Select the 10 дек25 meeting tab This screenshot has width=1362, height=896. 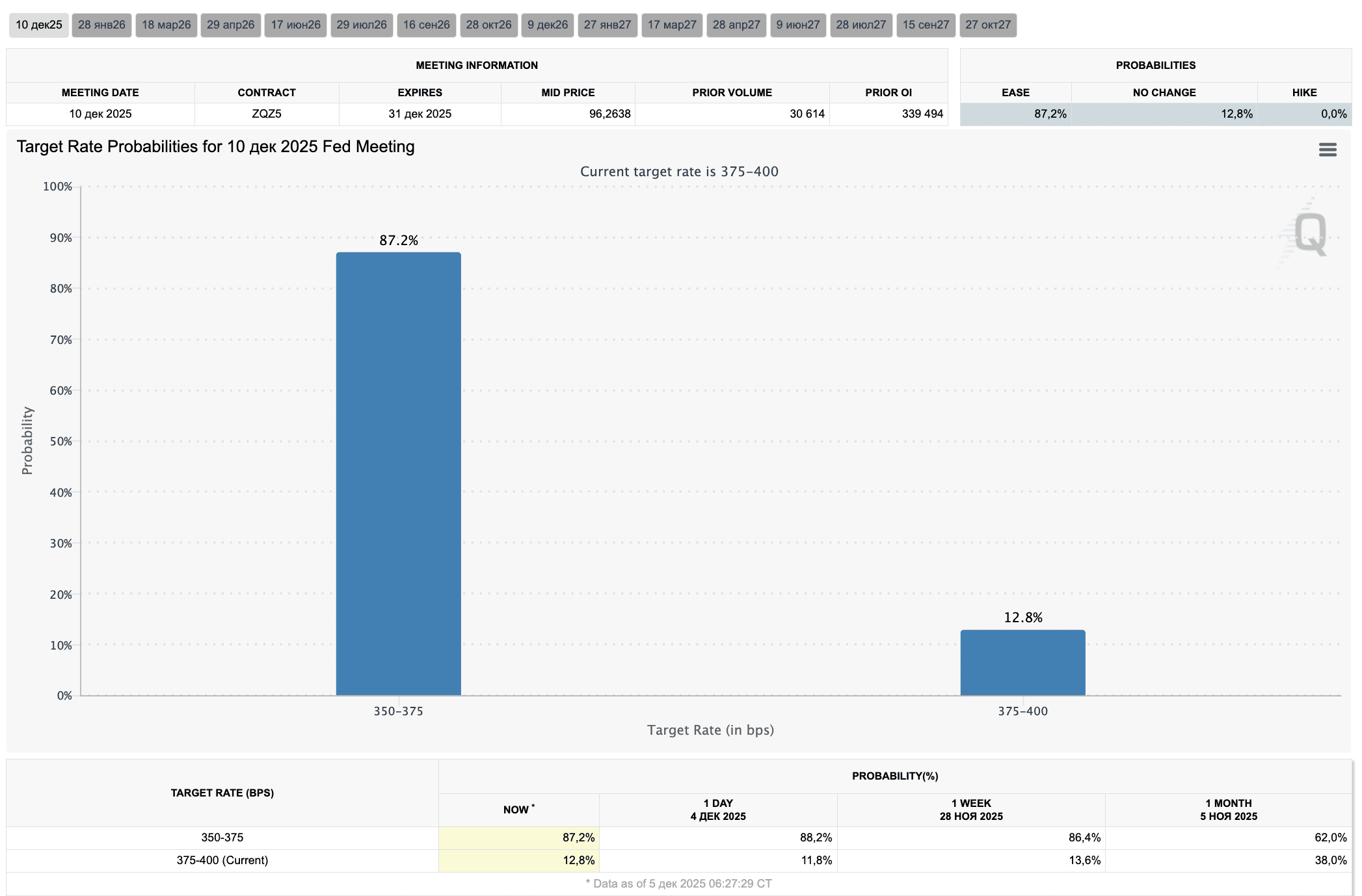click(39, 25)
